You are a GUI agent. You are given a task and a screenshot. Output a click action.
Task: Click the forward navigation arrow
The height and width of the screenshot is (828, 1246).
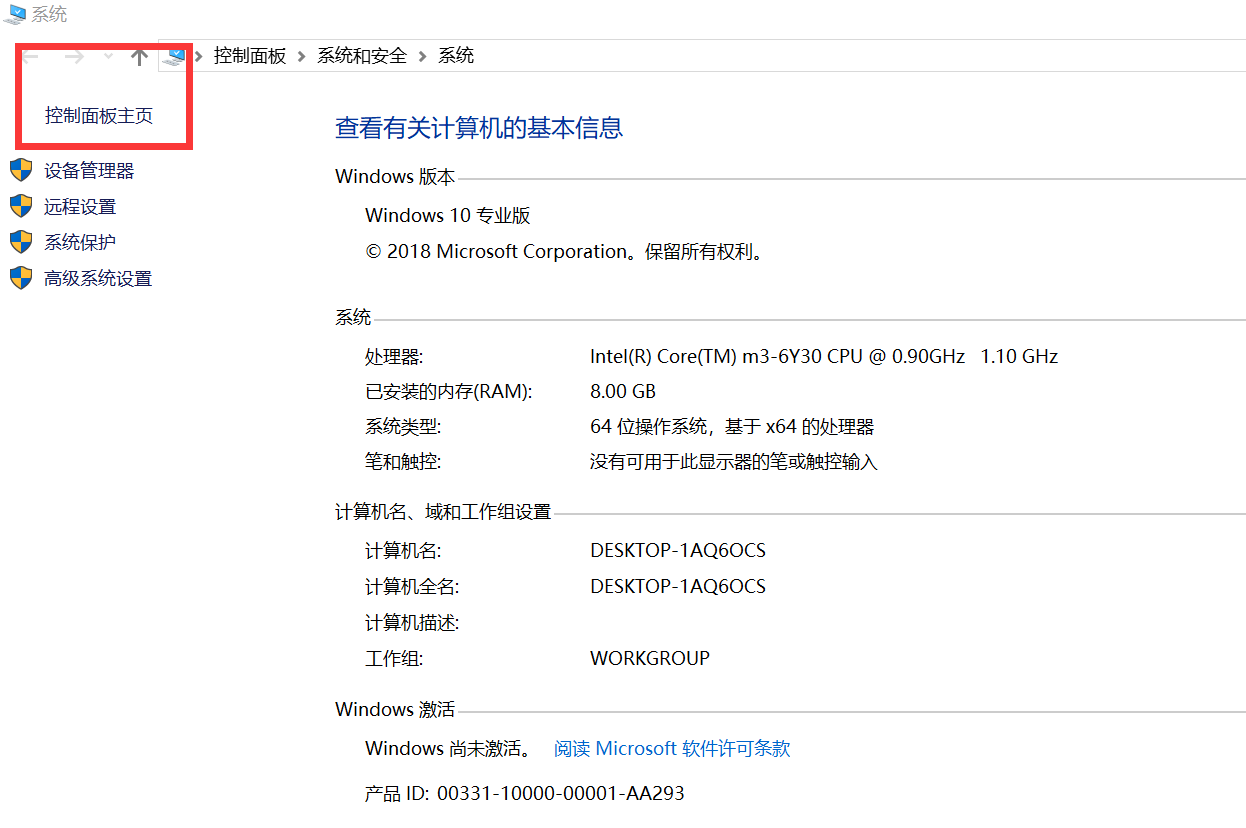[74, 56]
